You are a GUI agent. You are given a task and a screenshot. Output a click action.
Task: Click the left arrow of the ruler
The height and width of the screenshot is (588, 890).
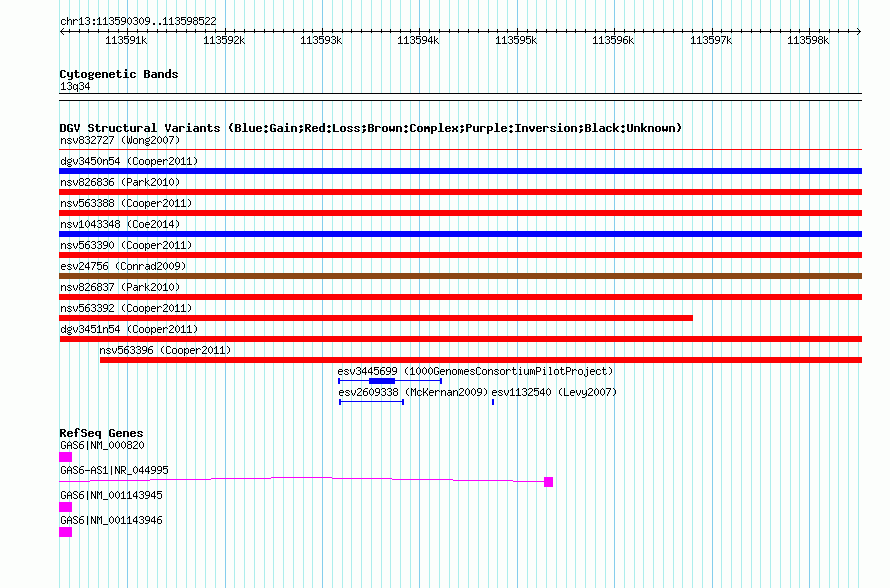point(62,32)
